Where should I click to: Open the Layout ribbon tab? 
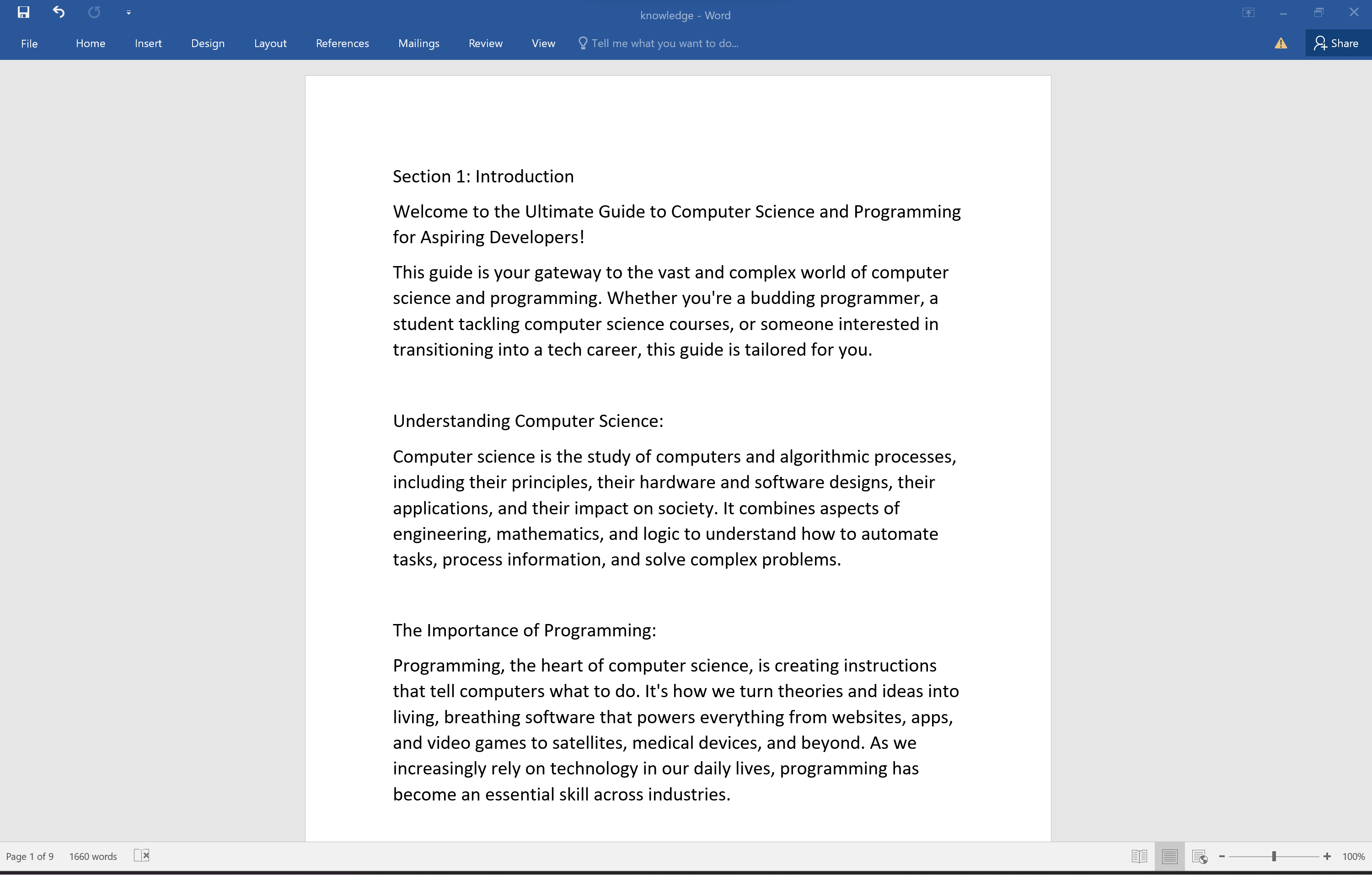pos(270,43)
